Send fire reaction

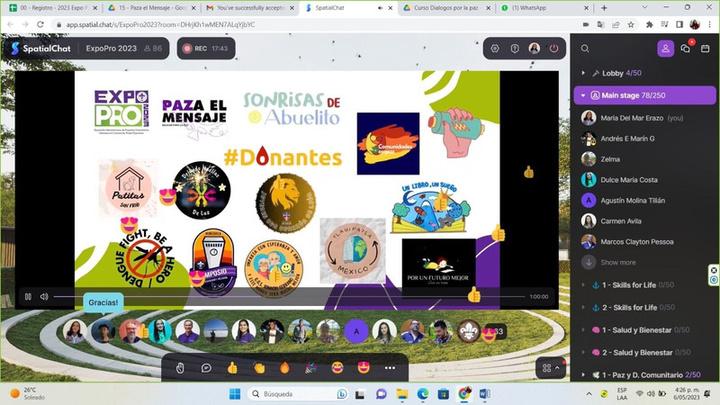click(285, 368)
